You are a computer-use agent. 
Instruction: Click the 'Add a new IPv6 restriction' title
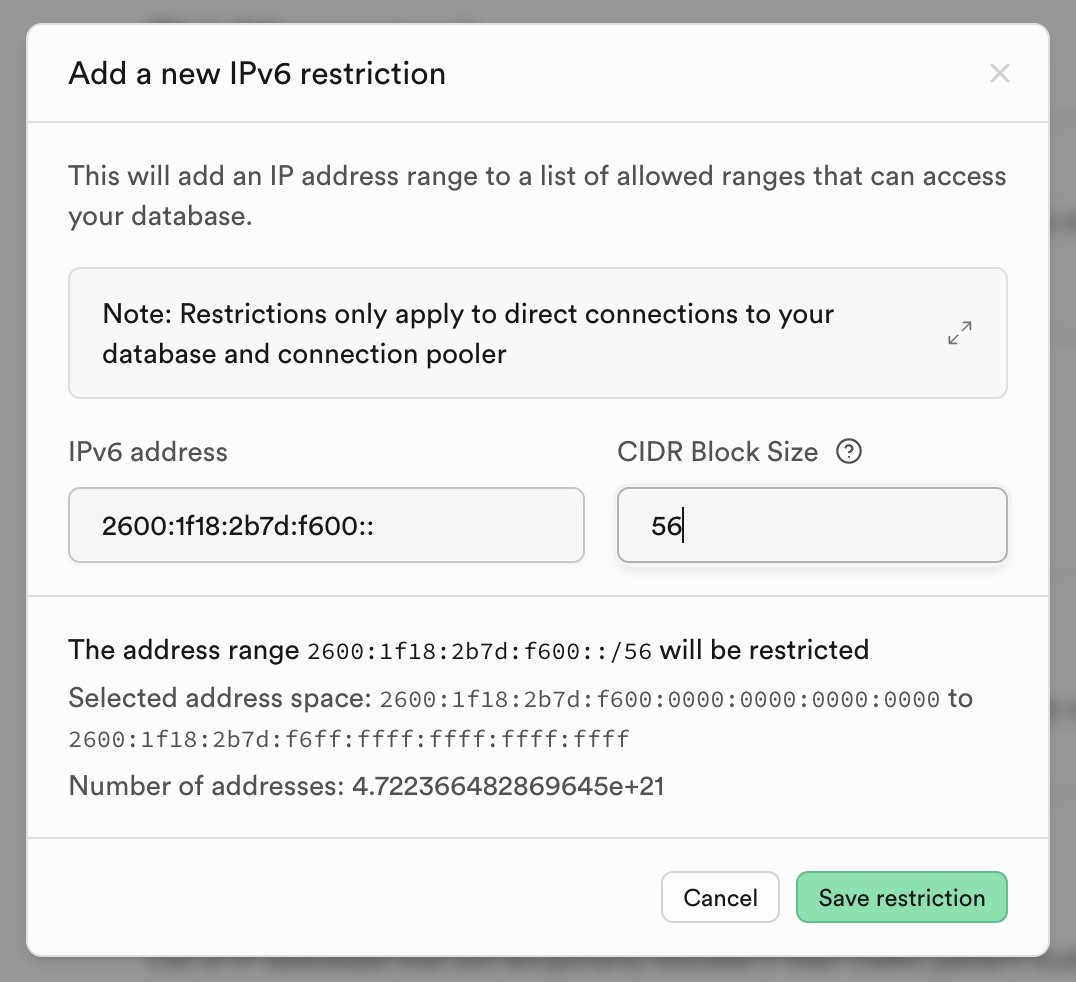(x=257, y=73)
